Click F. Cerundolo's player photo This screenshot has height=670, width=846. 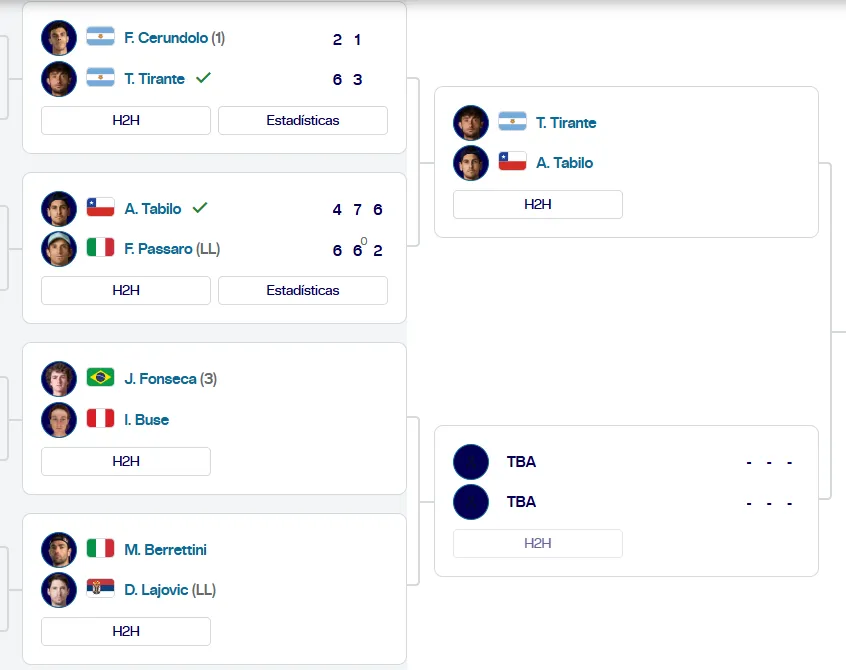click(x=59, y=38)
